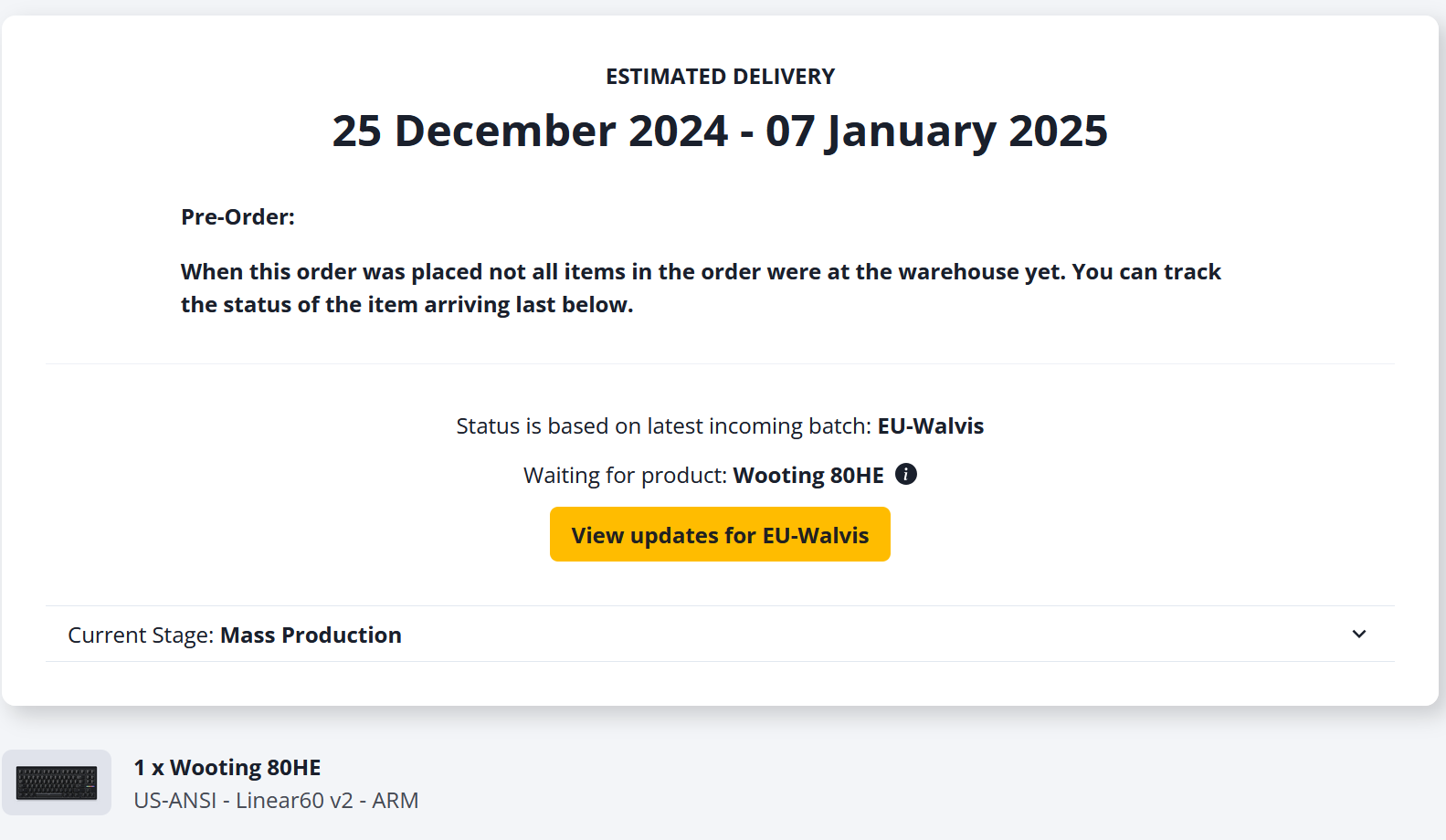Click the Status is based on latest batch text
This screenshot has width=1446, height=840.
coord(663,426)
